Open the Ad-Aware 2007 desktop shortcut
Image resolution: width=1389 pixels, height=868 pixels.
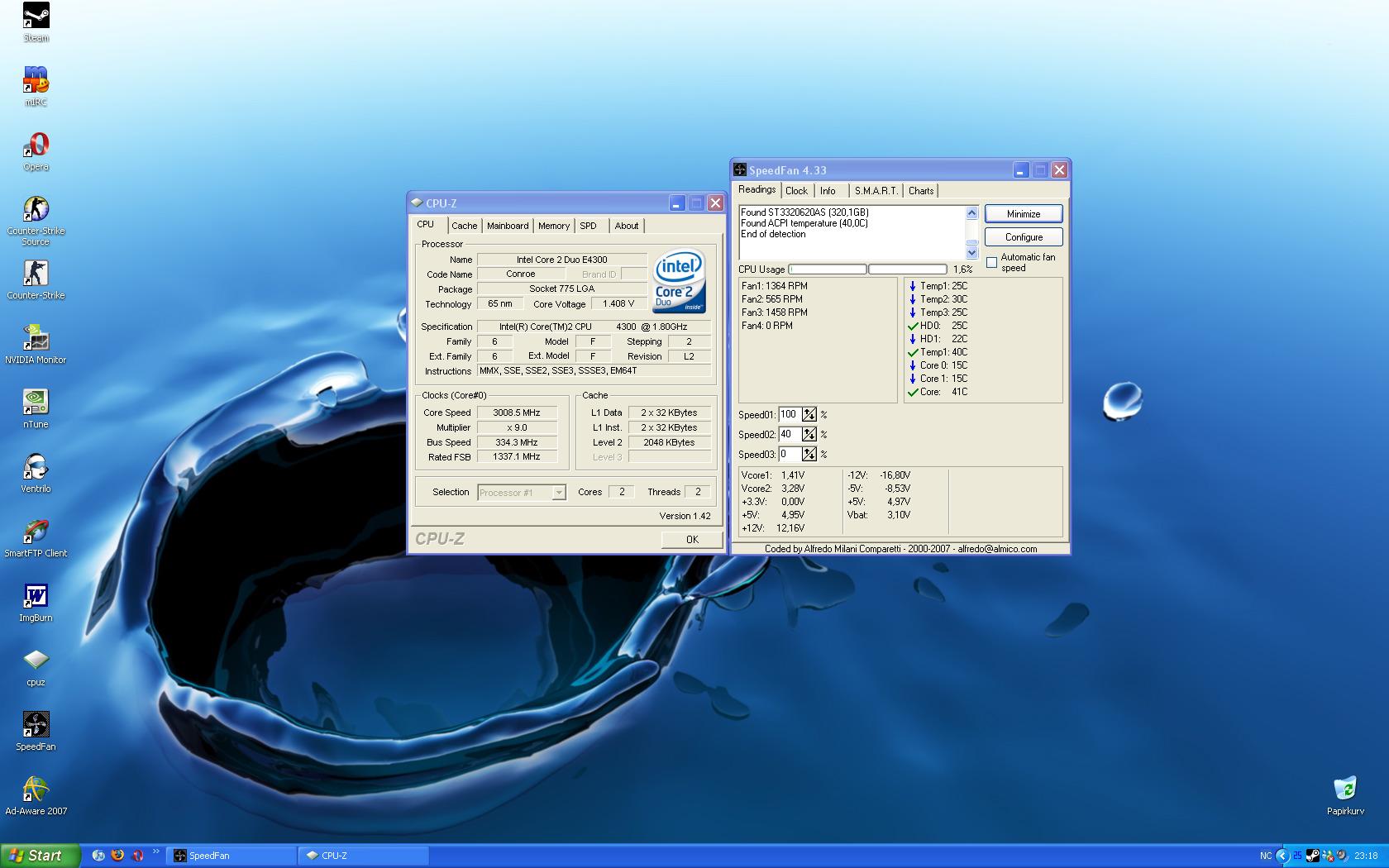pos(36,796)
